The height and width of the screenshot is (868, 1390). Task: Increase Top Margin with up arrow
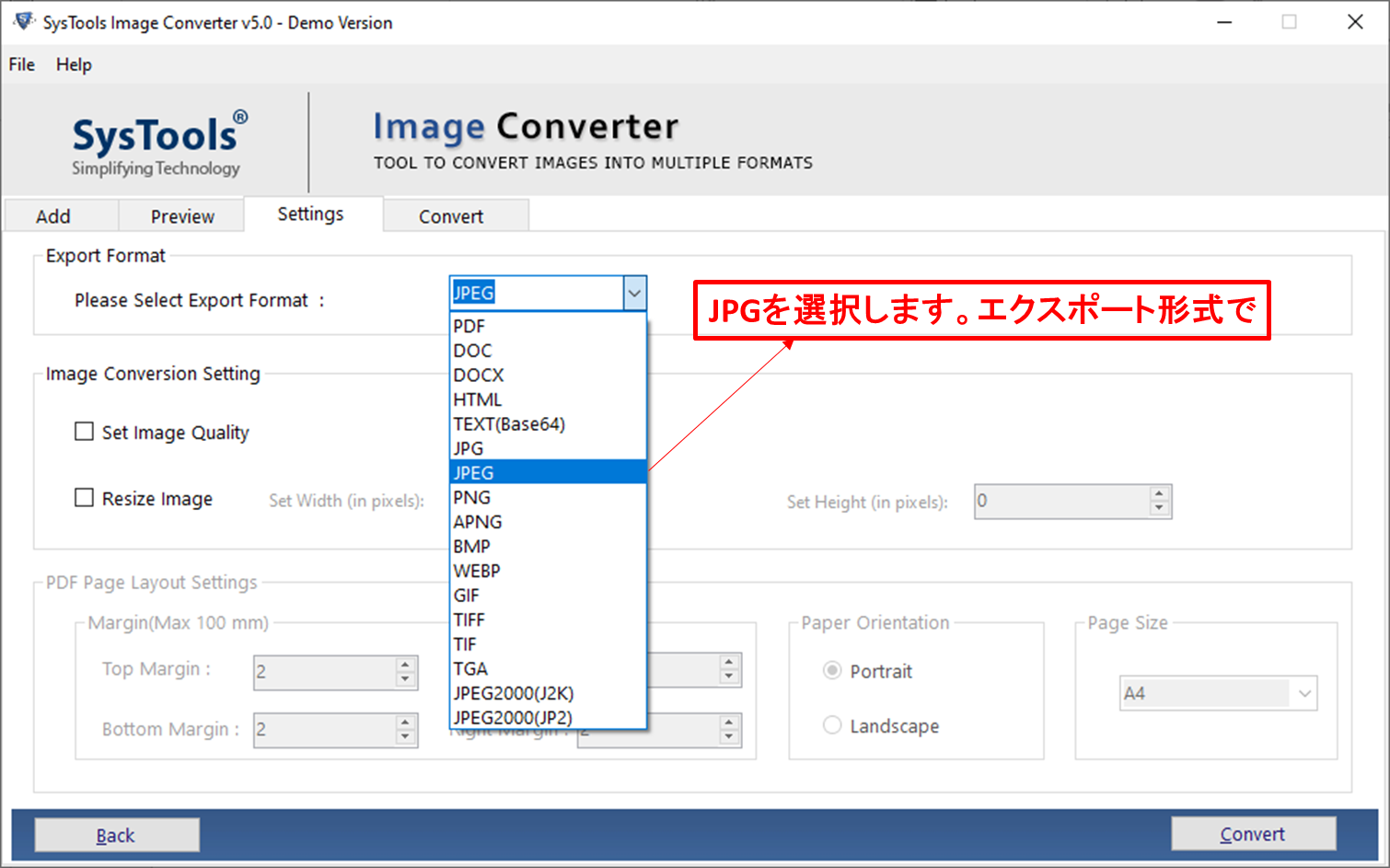[x=406, y=665]
